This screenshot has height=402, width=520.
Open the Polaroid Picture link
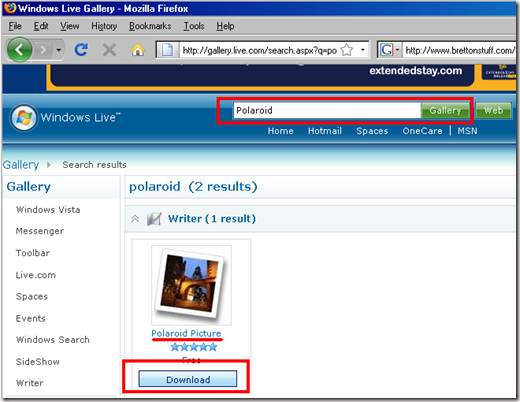tap(186, 333)
